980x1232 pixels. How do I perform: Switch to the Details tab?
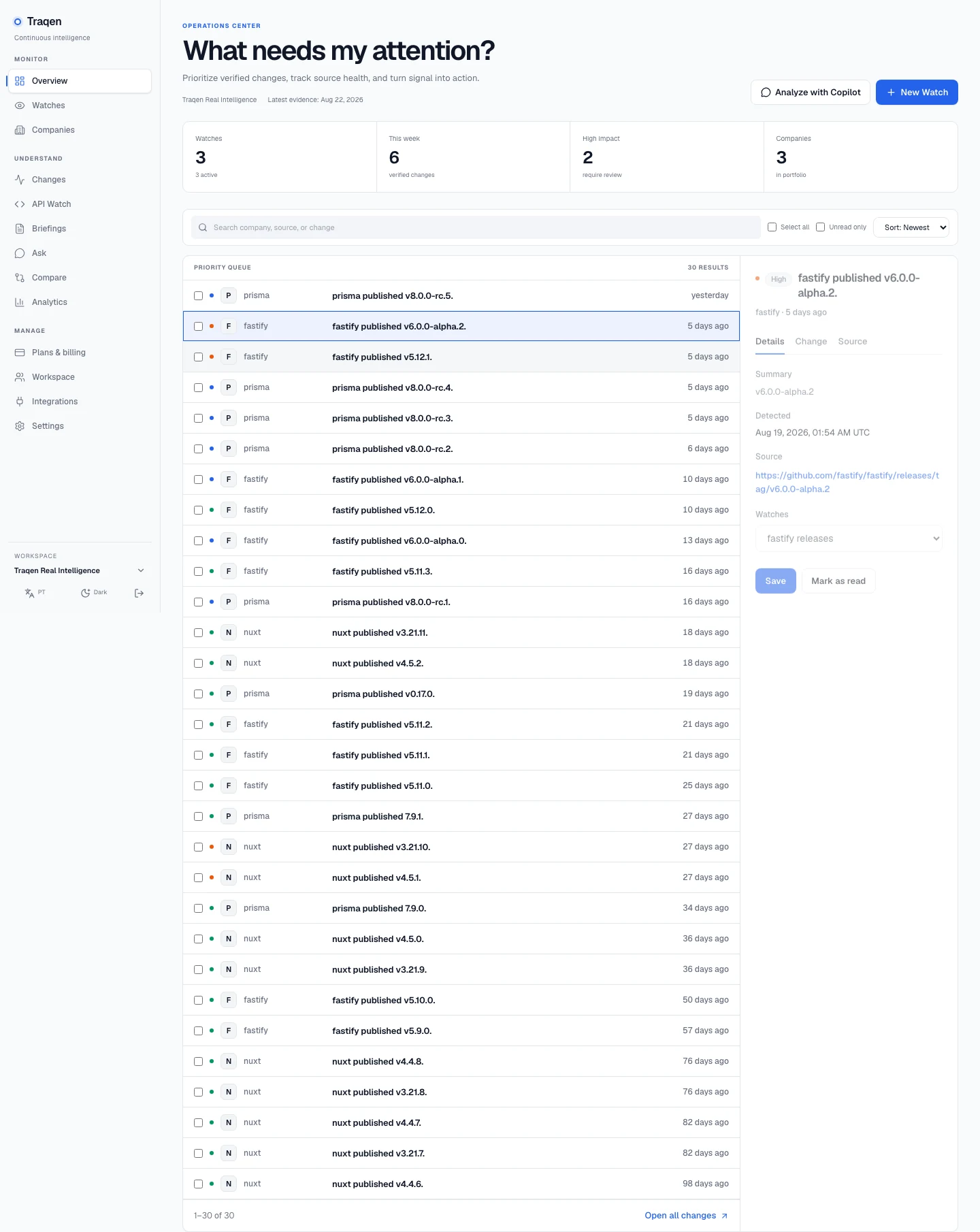click(770, 342)
